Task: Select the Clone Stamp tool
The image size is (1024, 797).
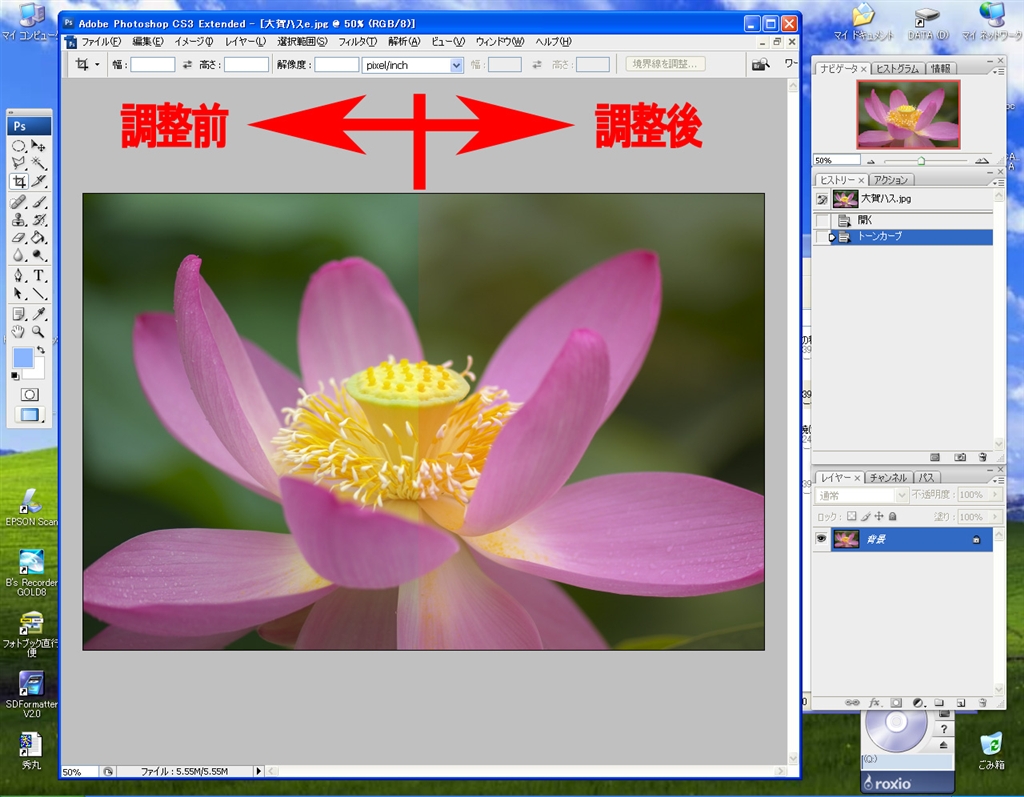Action: click(19, 220)
